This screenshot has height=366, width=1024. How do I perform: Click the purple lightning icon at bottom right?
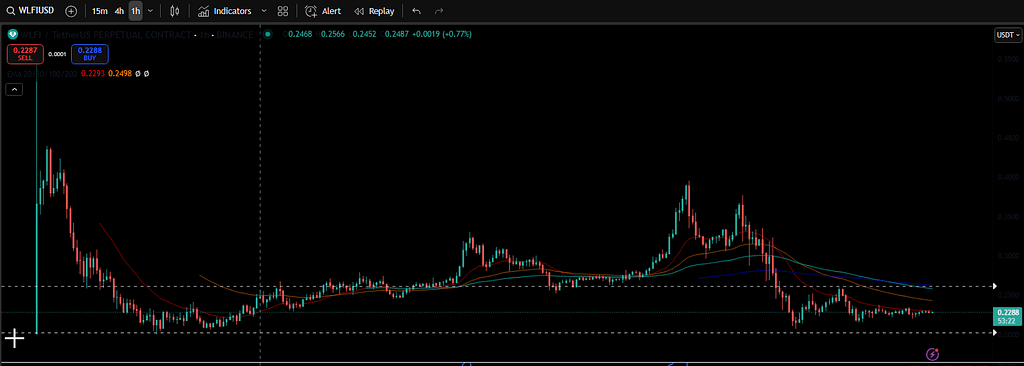[x=933, y=354]
